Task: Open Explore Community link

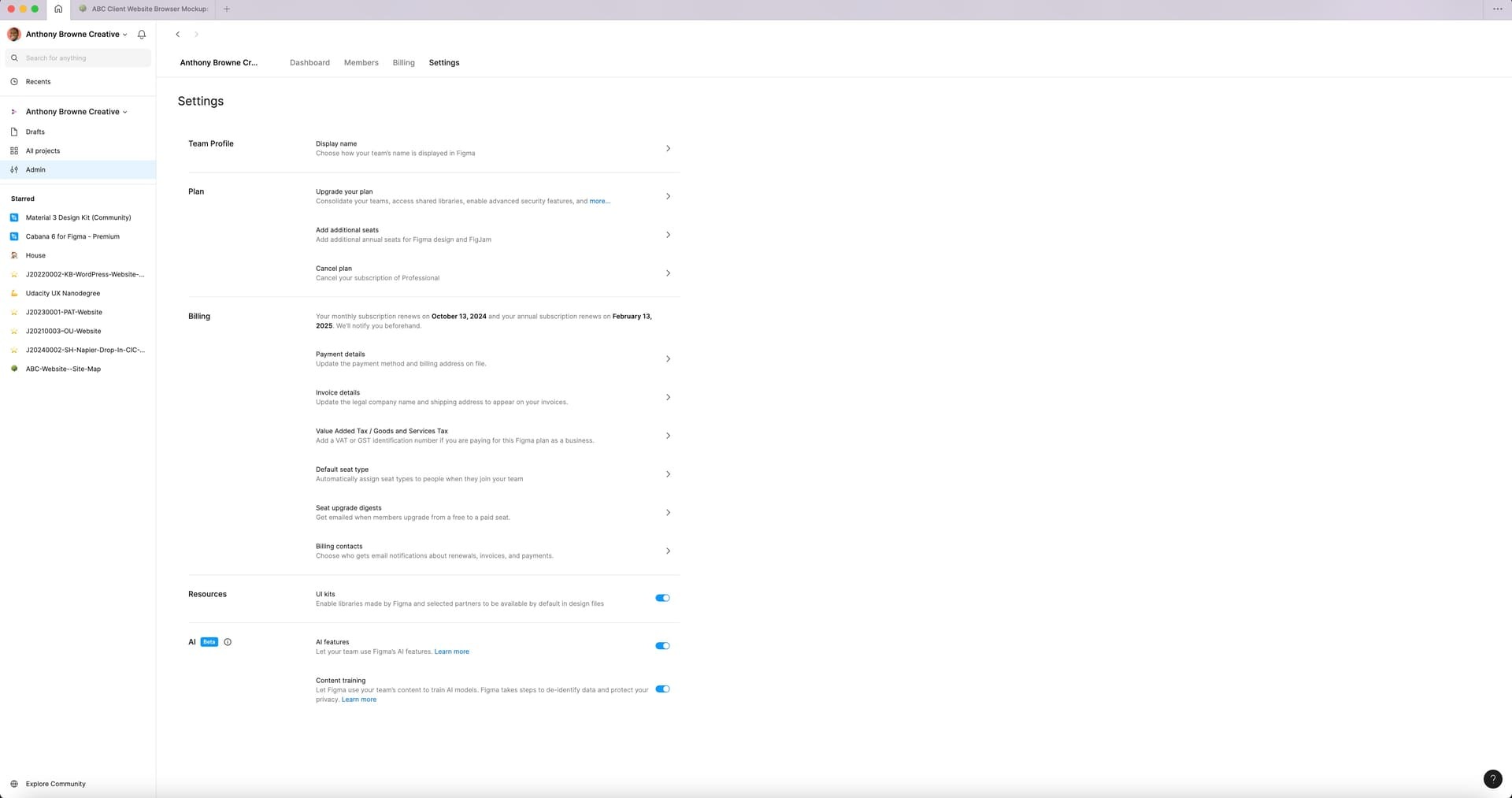Action: tap(55, 784)
